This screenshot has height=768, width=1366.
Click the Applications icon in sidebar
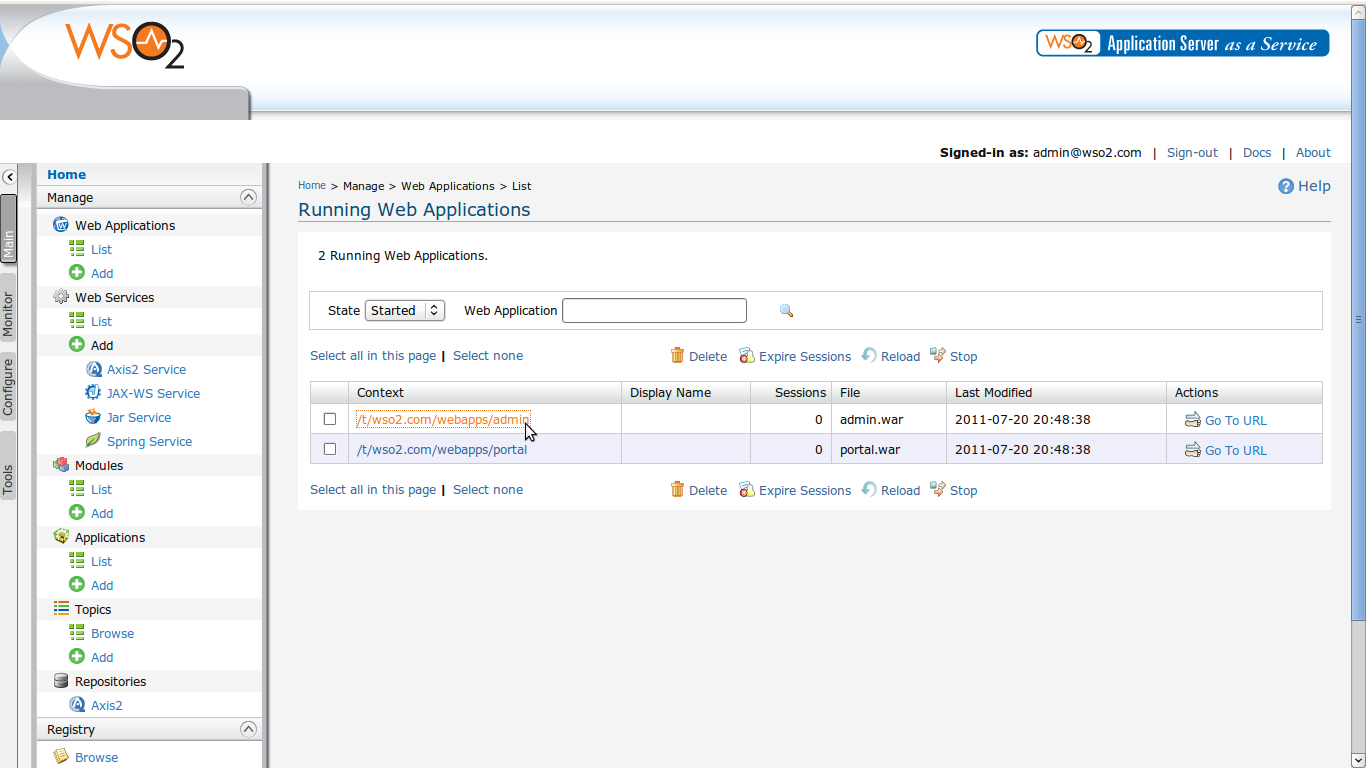[x=61, y=537]
